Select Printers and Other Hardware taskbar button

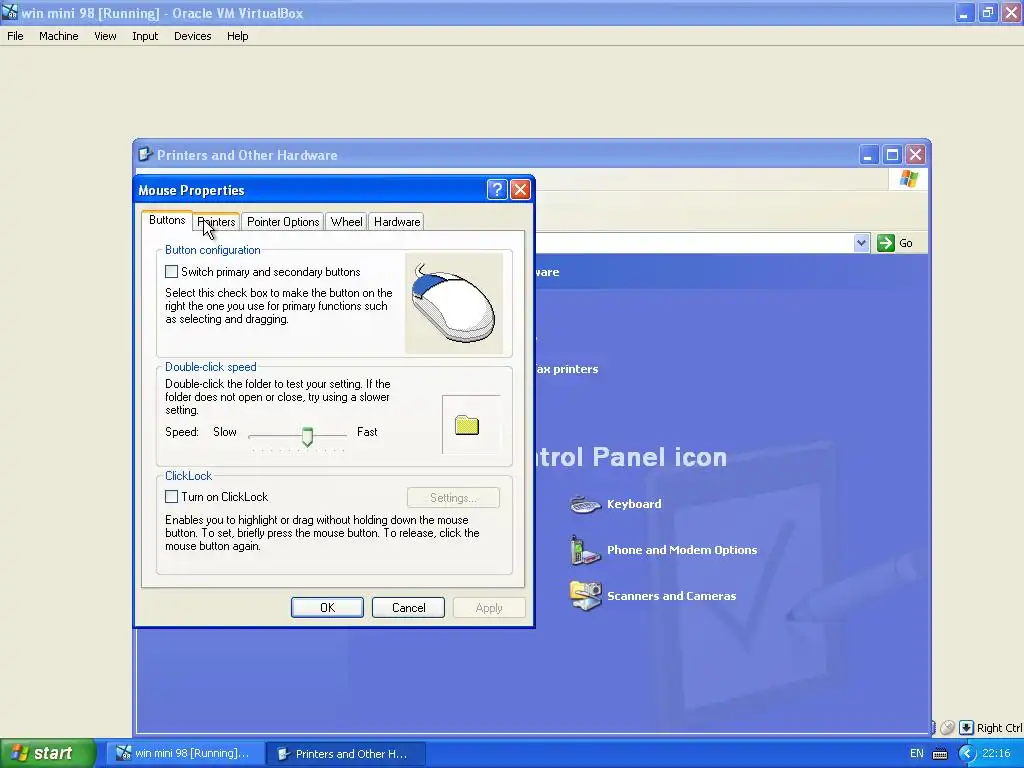pyautogui.click(x=347, y=754)
